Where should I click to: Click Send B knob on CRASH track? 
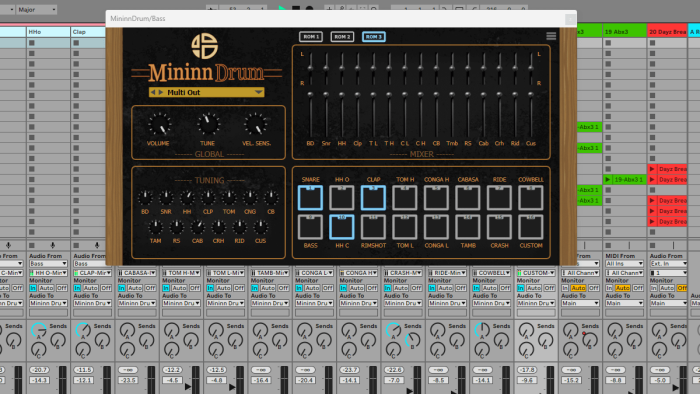(x=413, y=340)
